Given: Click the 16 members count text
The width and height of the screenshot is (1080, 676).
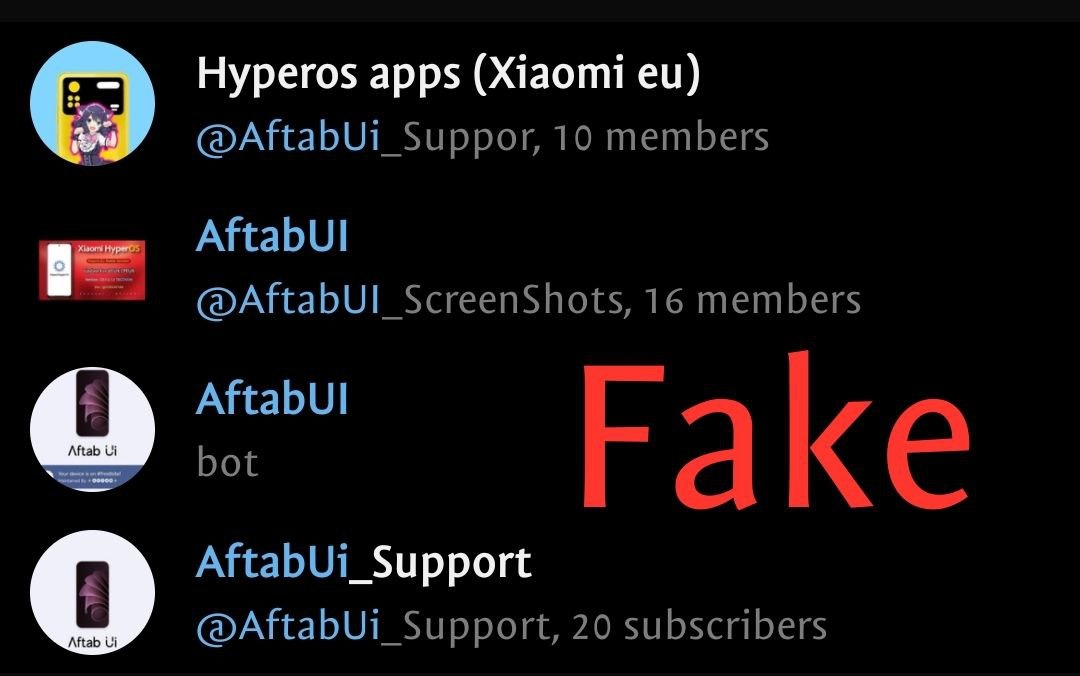Looking at the screenshot, I should [752, 300].
